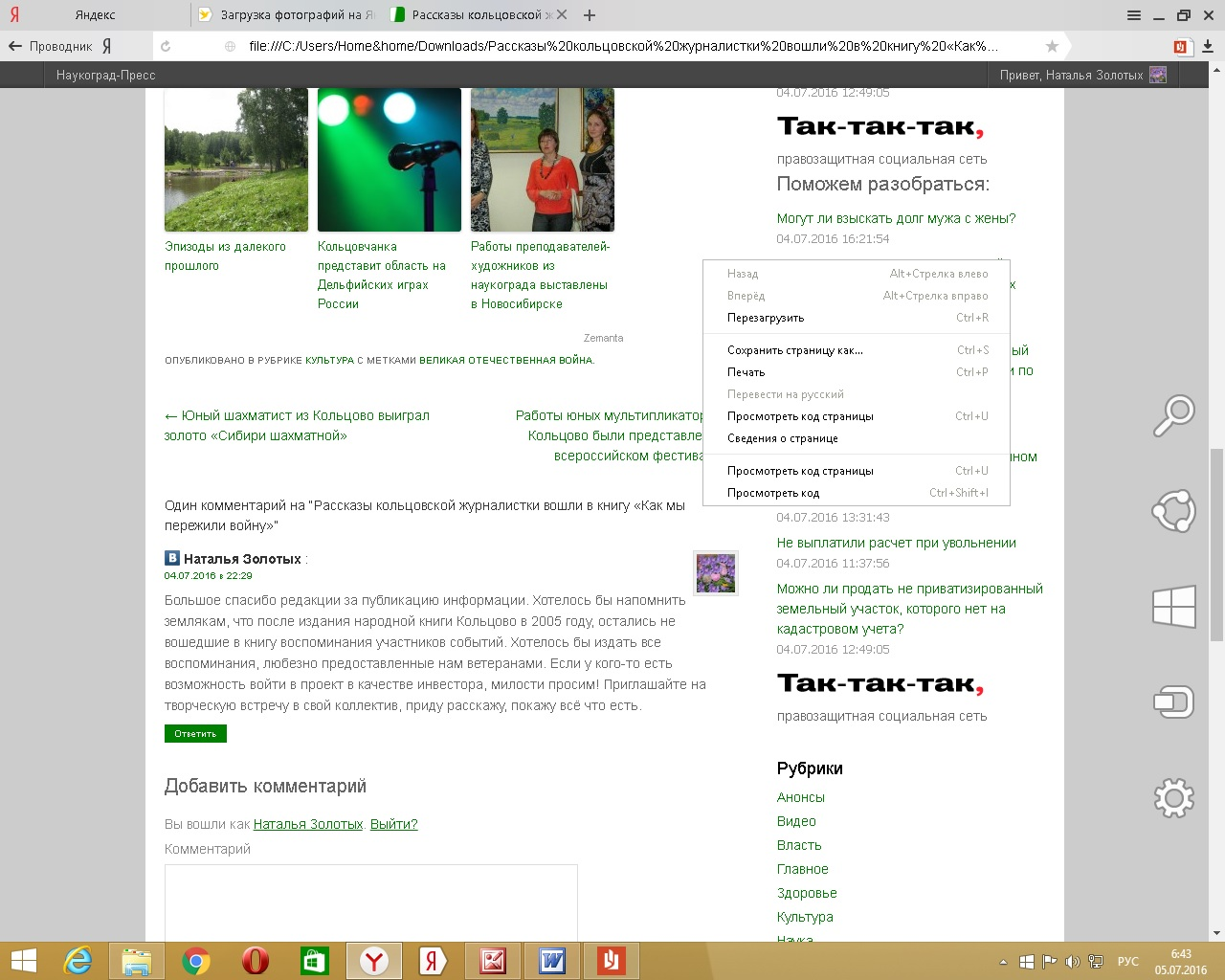The image size is (1225, 980).
Task: Click the green Ответить button
Action: (195, 734)
